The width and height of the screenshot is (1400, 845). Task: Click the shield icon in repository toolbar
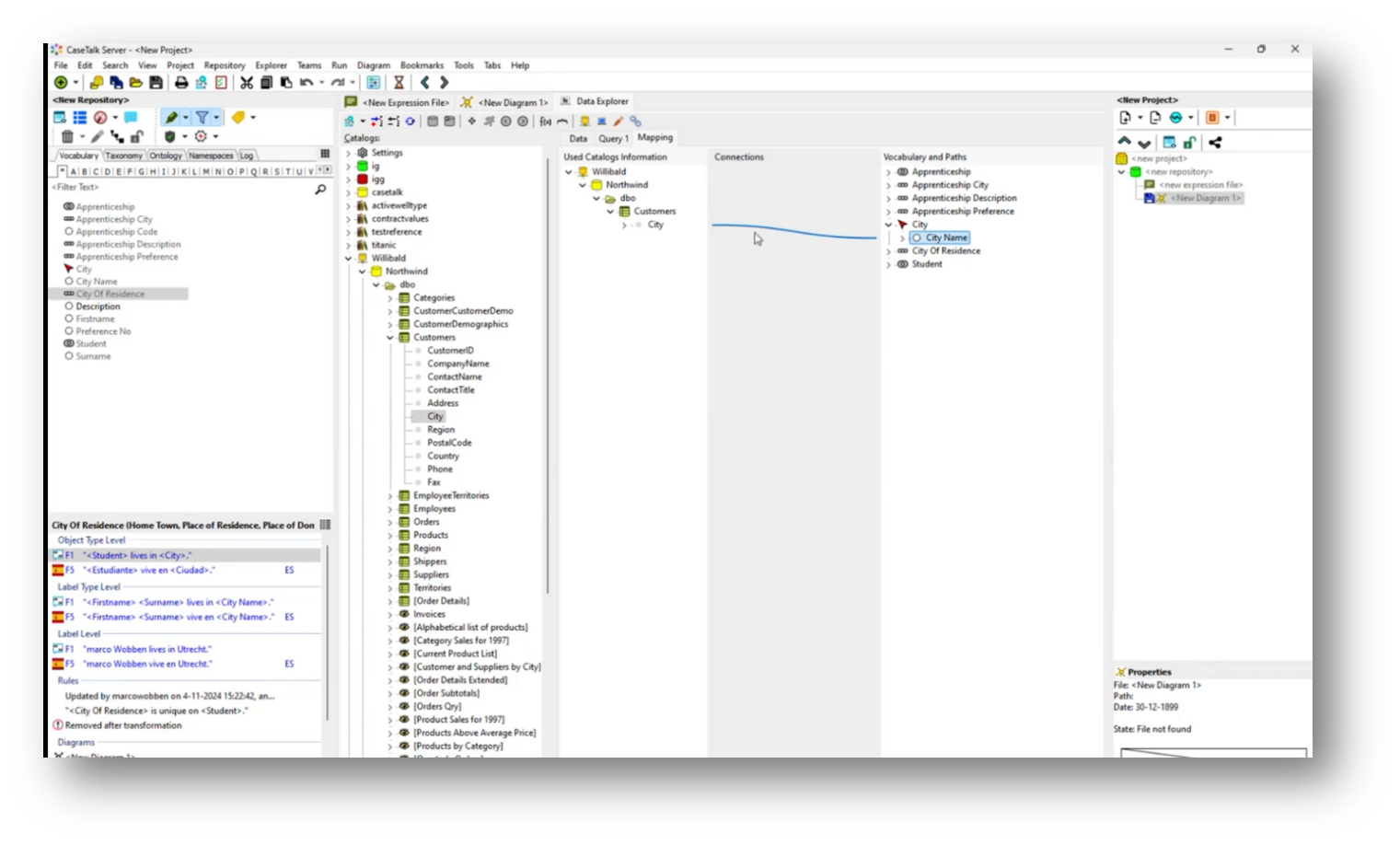(169, 137)
